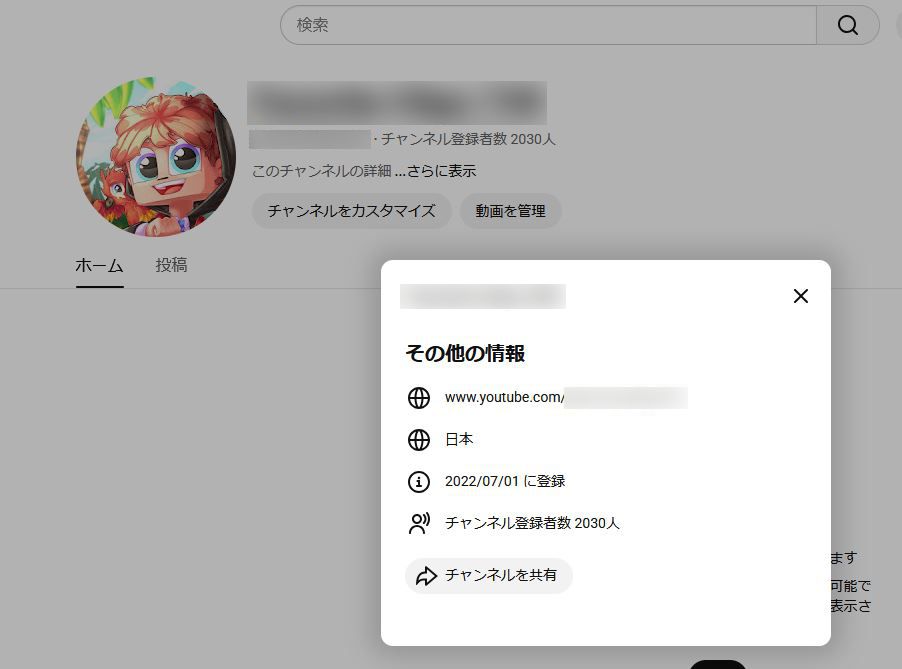Focus the 検索 search field

point(548,25)
